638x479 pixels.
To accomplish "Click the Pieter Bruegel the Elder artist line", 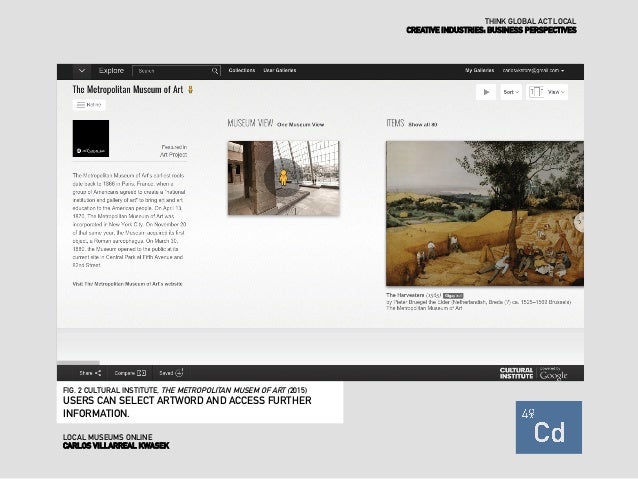I will [x=478, y=302].
